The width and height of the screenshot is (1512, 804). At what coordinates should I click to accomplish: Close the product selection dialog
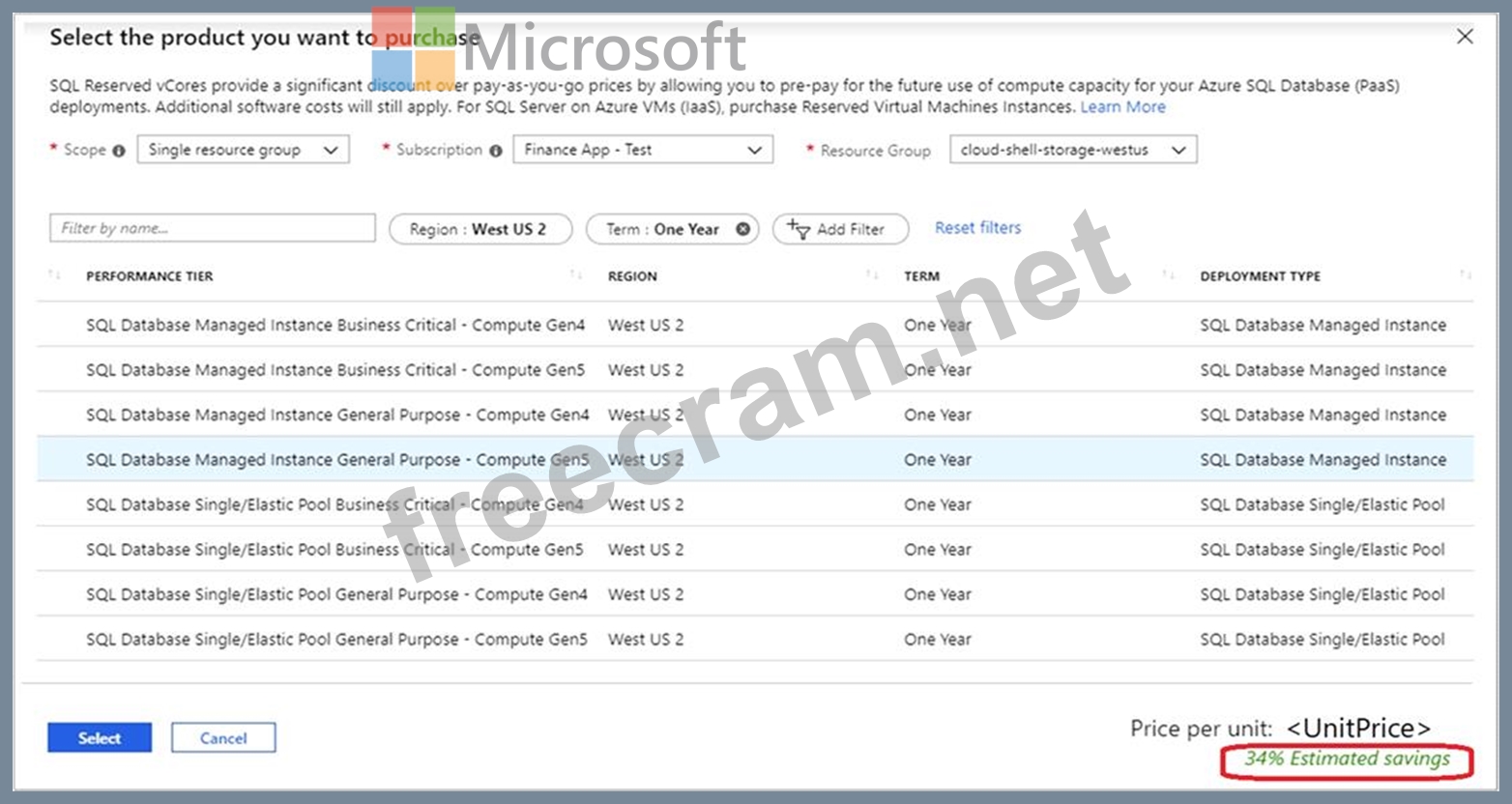(1465, 37)
